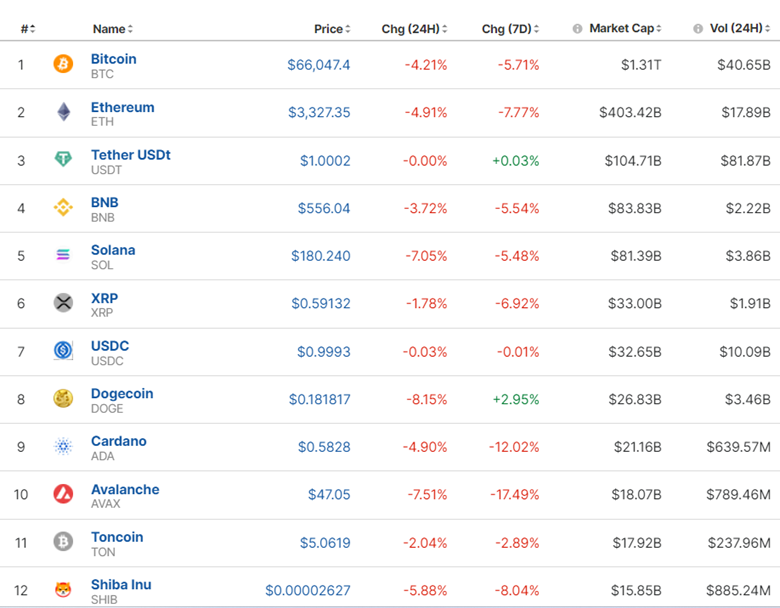Click the Bitcoin coin logo icon
Image resolution: width=780 pixels, height=608 pixels.
point(63,65)
